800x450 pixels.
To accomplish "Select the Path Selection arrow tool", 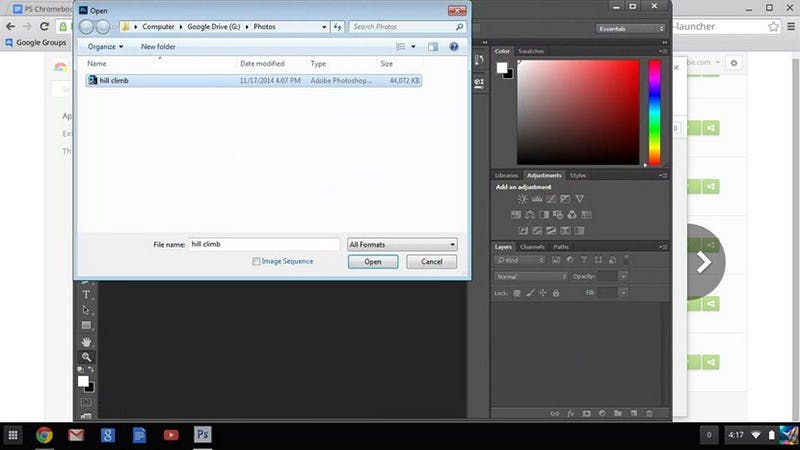I will pos(87,310).
